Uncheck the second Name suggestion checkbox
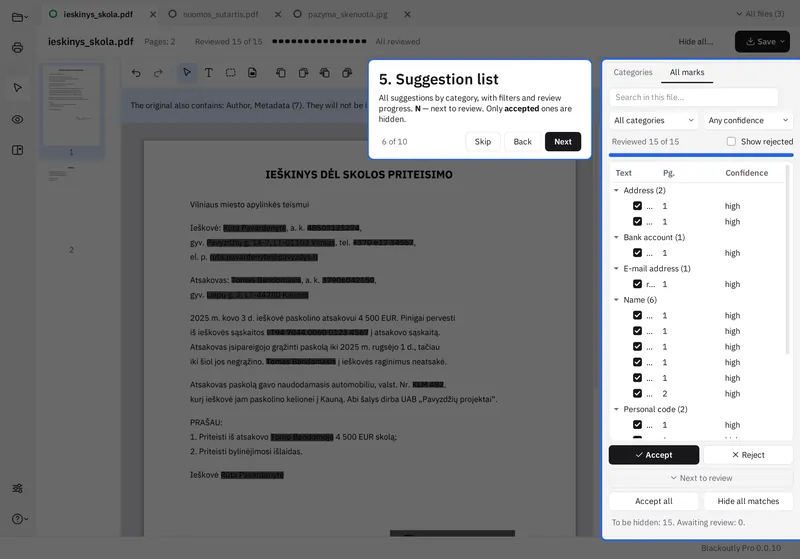This screenshot has width=800, height=559. 637,331
